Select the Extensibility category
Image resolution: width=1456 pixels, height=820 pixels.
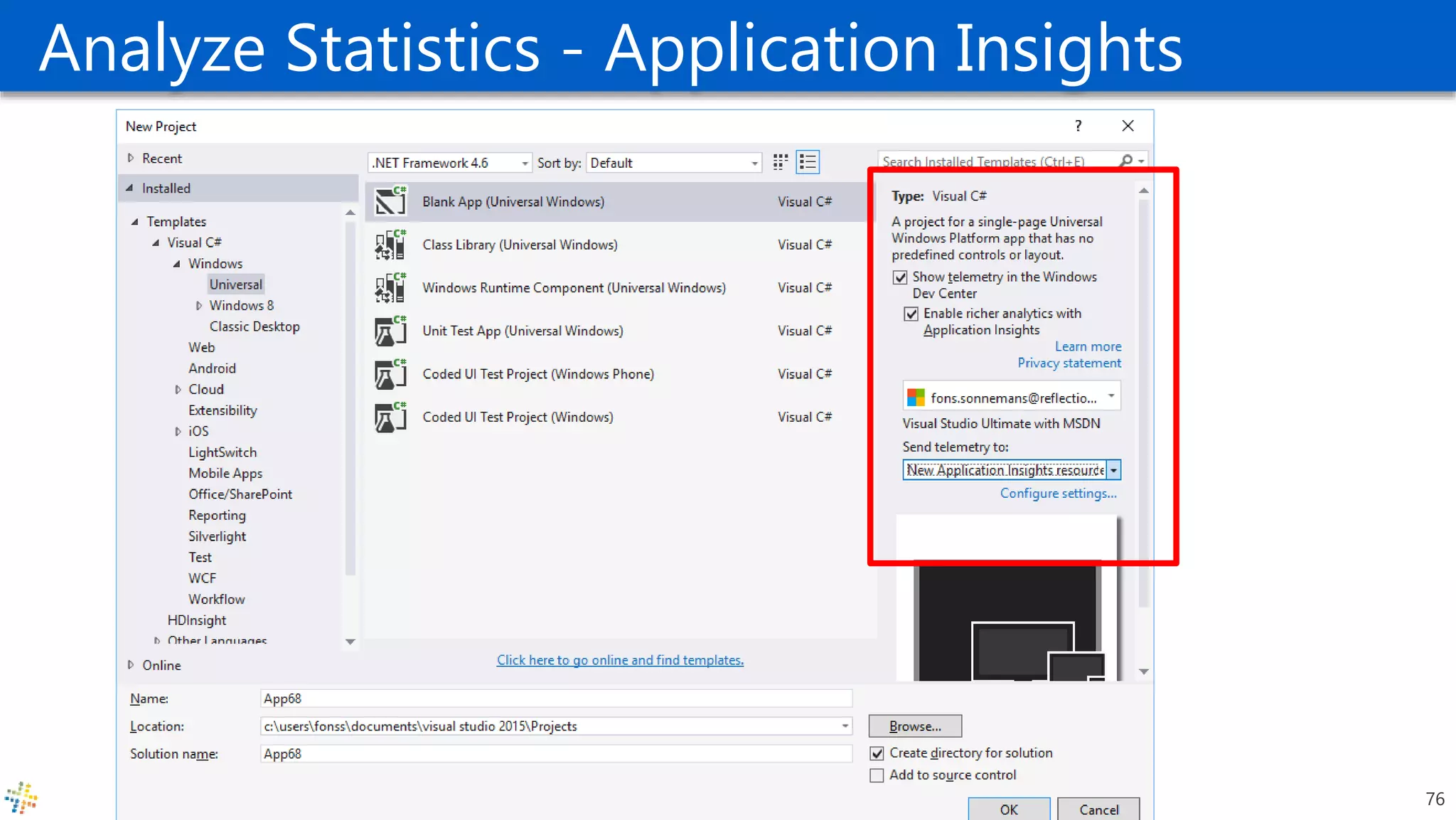[x=223, y=410]
